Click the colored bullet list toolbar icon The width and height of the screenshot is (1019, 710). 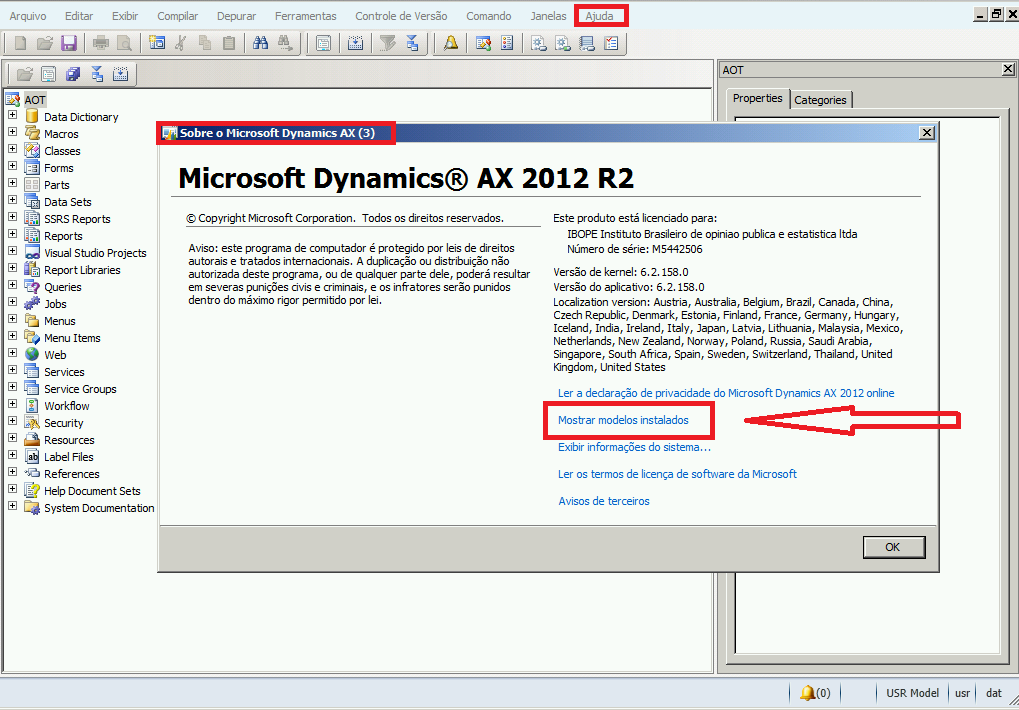[508, 44]
